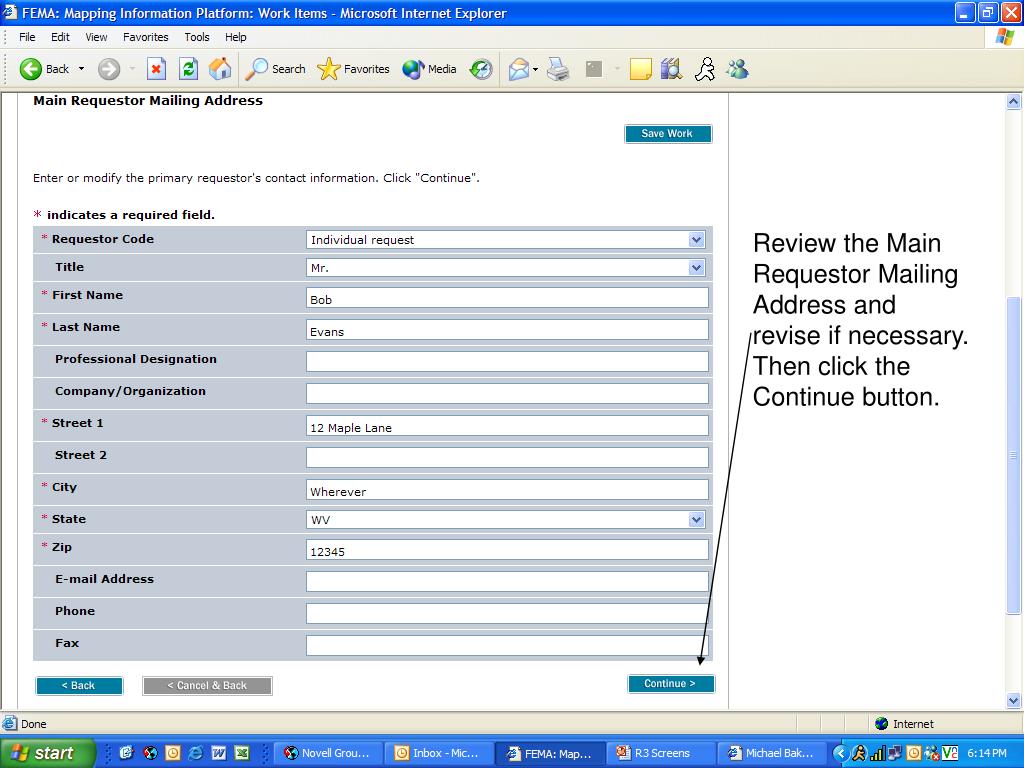1024x768 pixels.
Task: Open the History clock icon
Action: (481, 69)
